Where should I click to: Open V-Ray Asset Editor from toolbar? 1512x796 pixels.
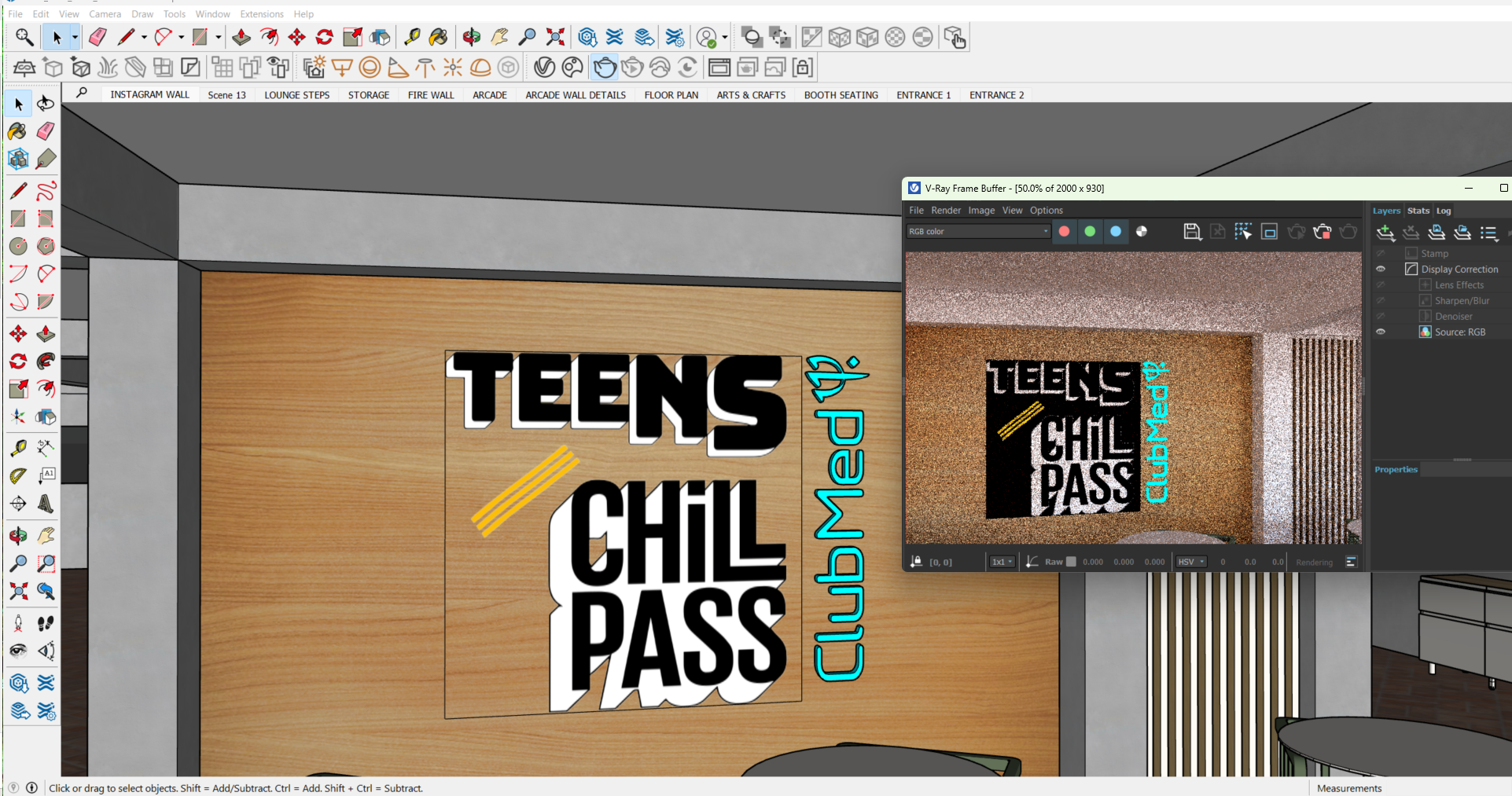click(544, 68)
